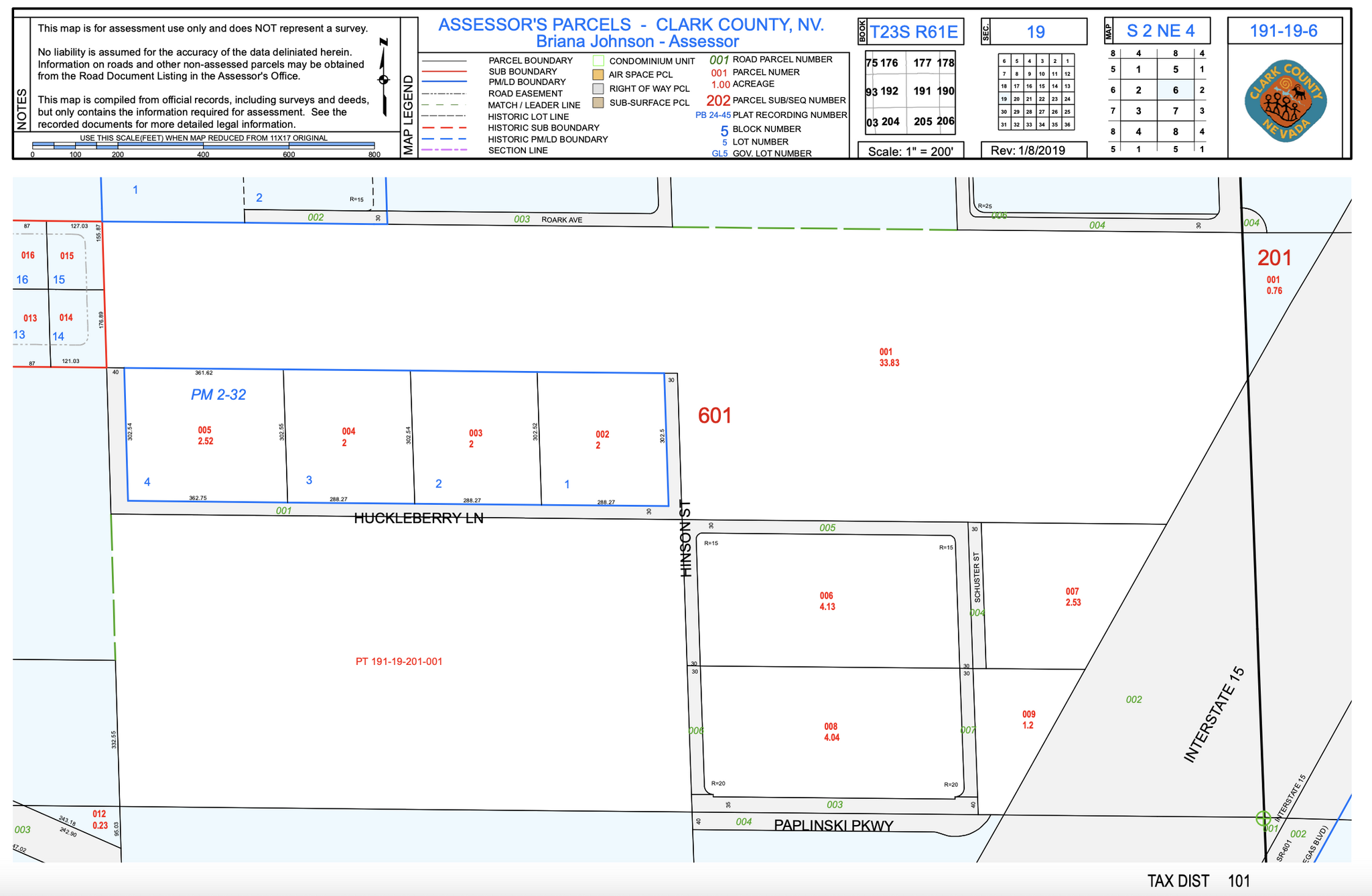Click the large red "201" sub number
Viewport: 1372px width, 896px height.
pos(1274,258)
